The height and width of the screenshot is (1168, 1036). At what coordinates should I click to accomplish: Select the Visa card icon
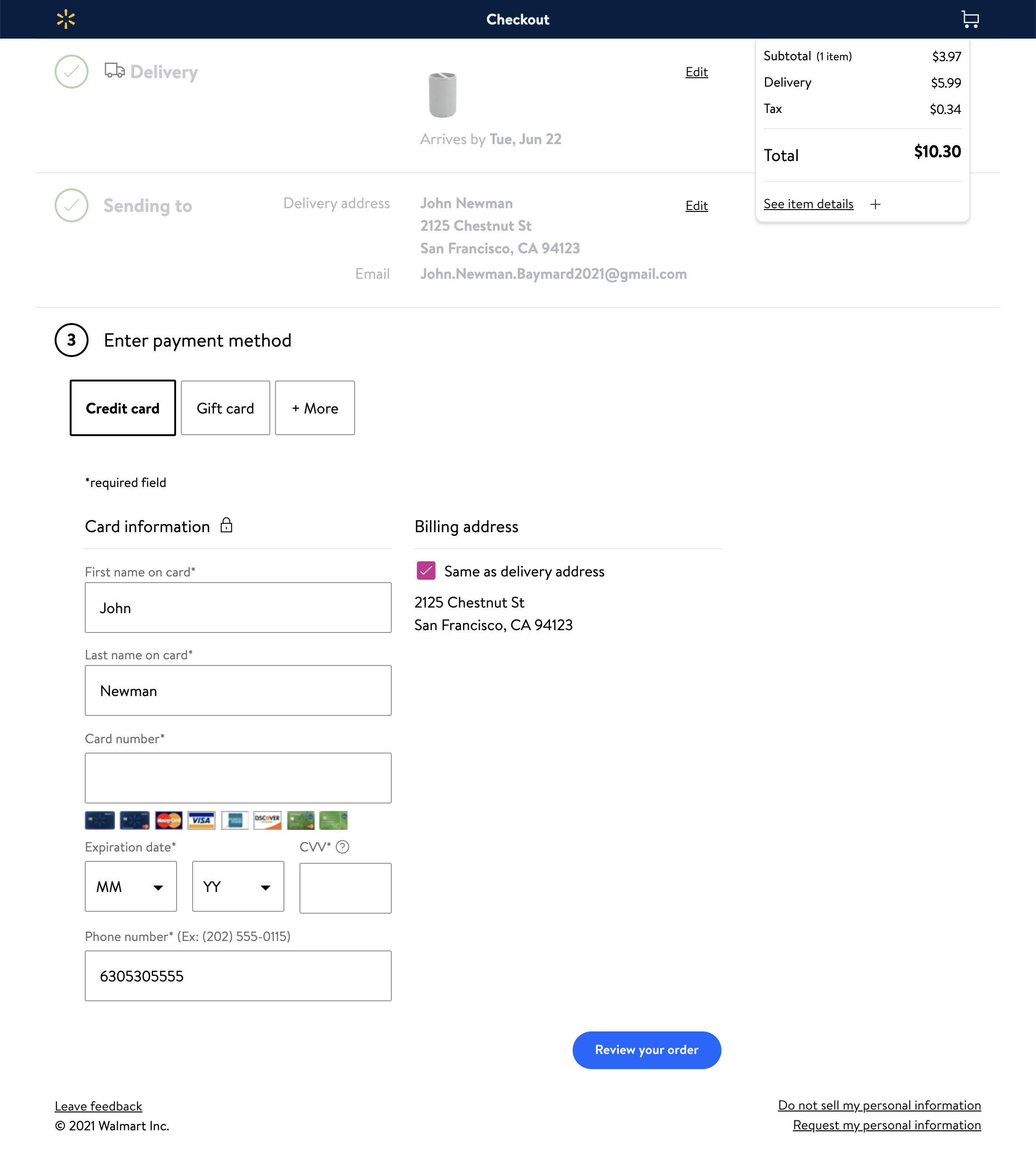202,820
